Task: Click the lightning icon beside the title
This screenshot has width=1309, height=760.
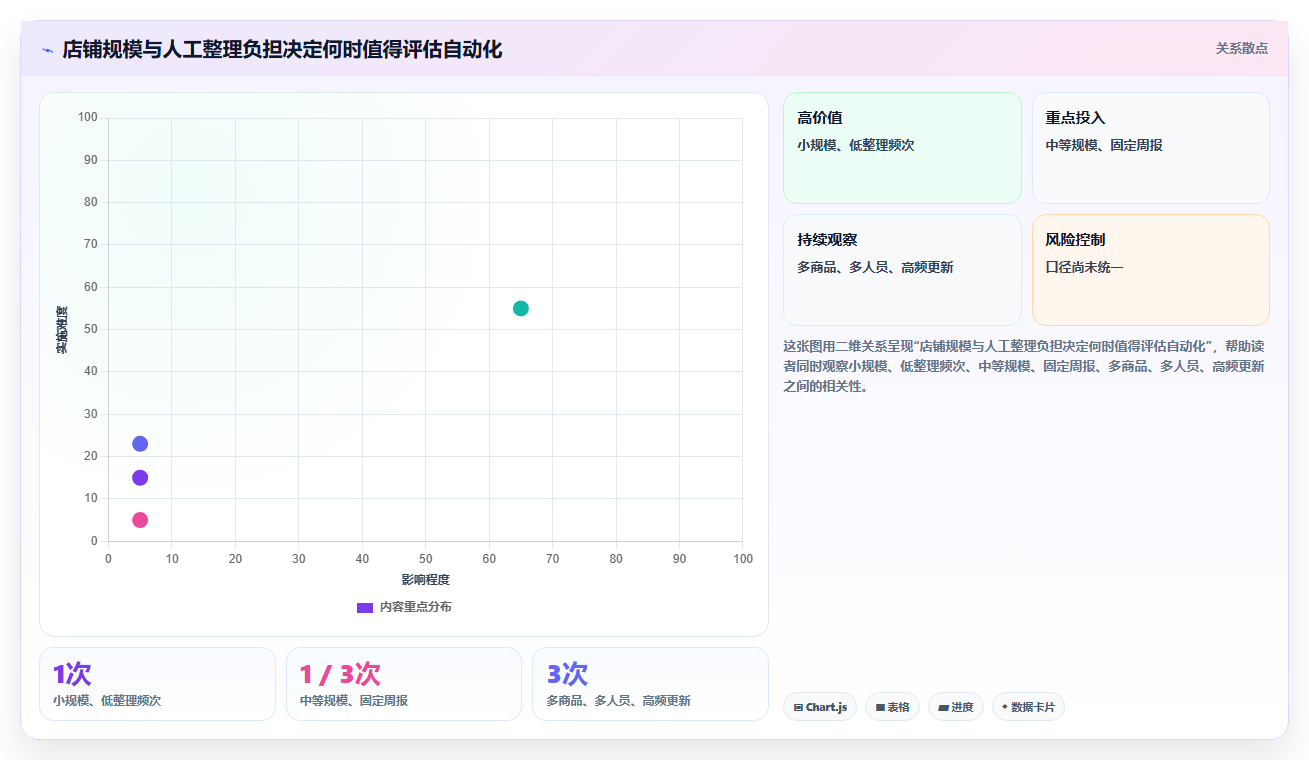Action: click(x=47, y=50)
